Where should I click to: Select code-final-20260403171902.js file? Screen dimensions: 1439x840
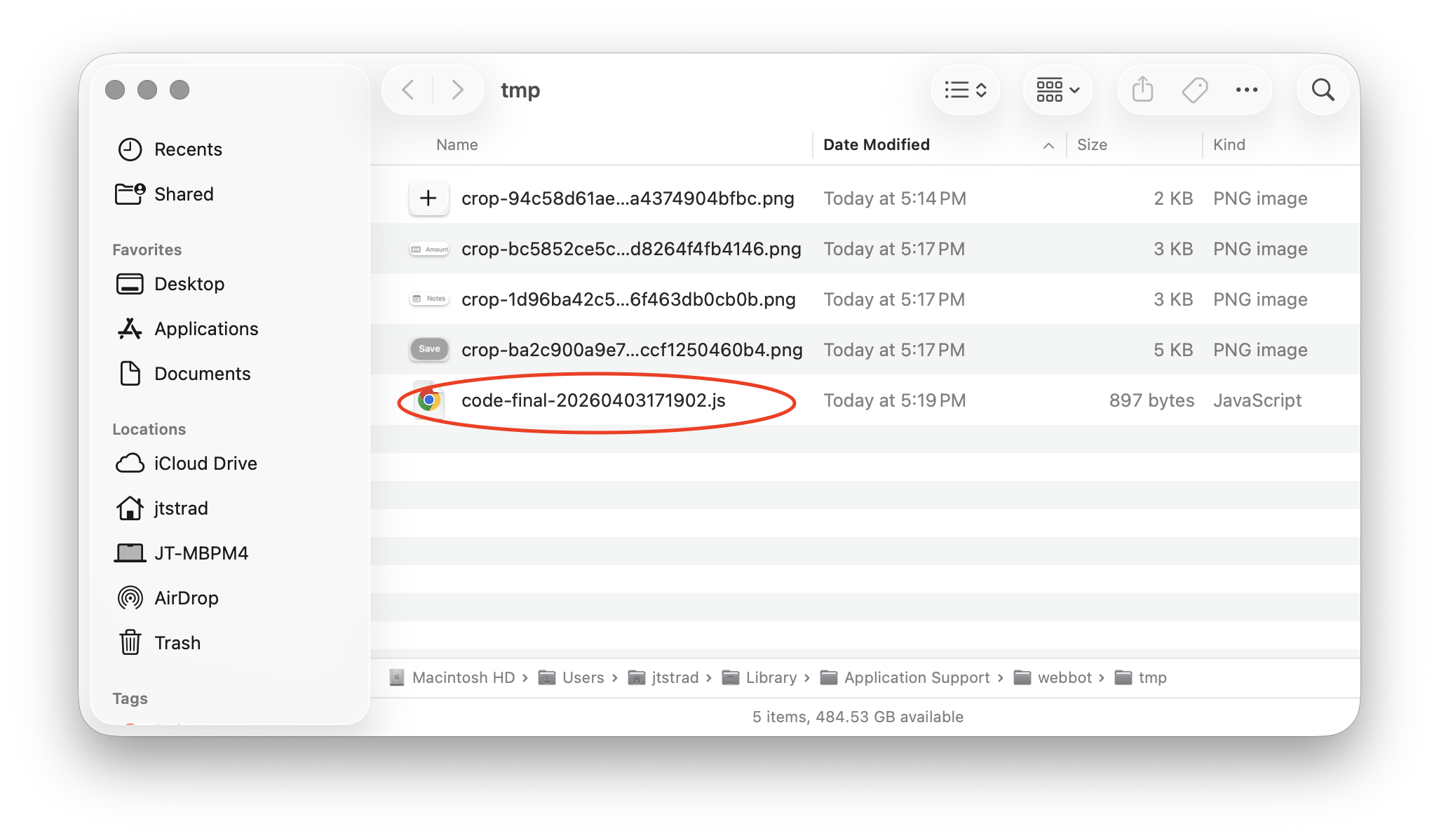point(593,400)
